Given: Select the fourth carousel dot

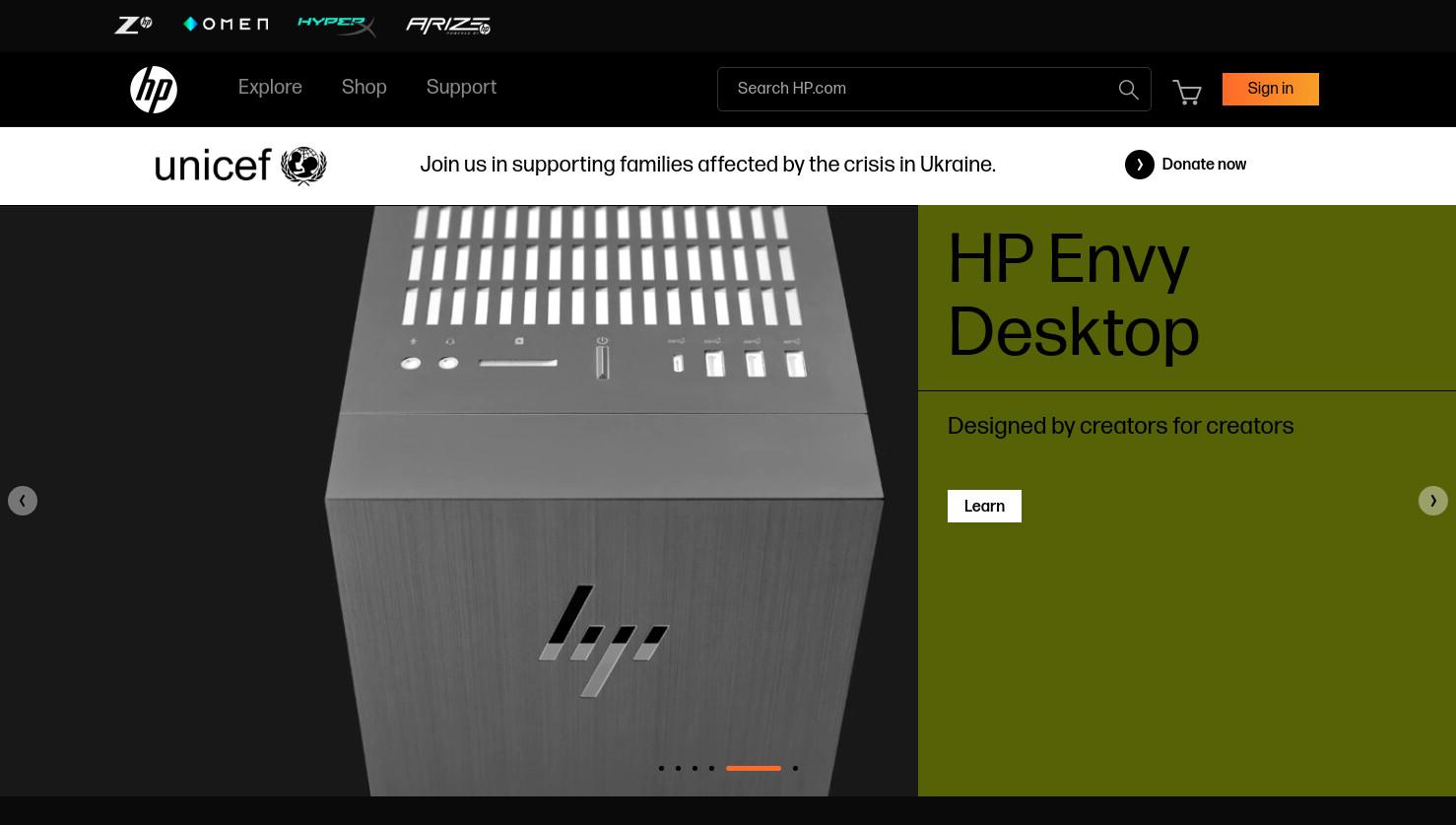Looking at the screenshot, I should point(711,768).
